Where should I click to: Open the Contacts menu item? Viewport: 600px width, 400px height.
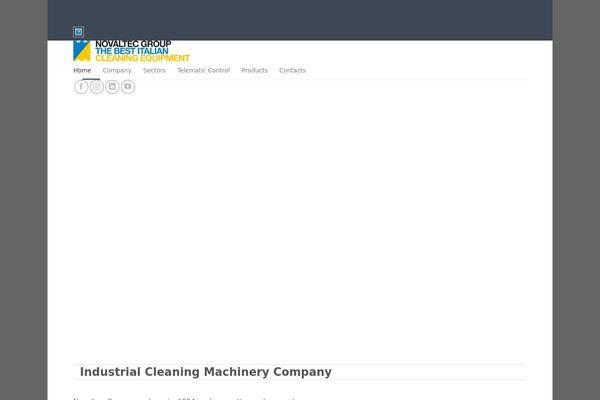click(x=292, y=70)
